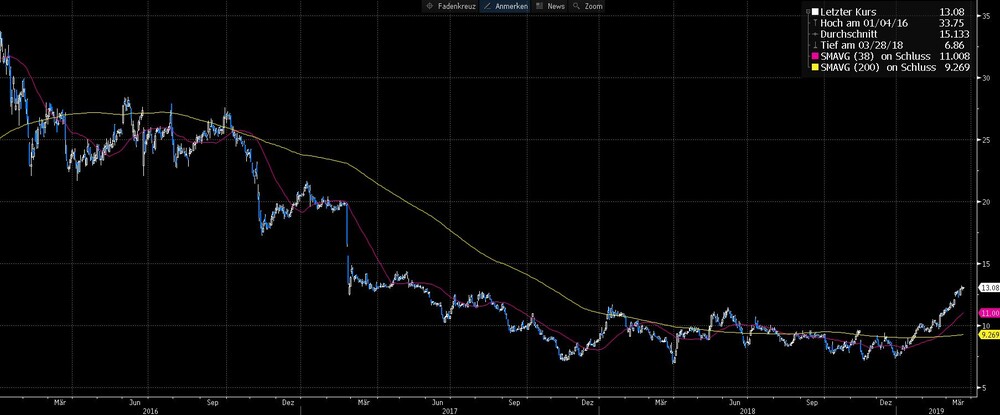The height and width of the screenshot is (415, 1000).
Task: Click the 2017 year label on time axis
Action: click(450, 411)
